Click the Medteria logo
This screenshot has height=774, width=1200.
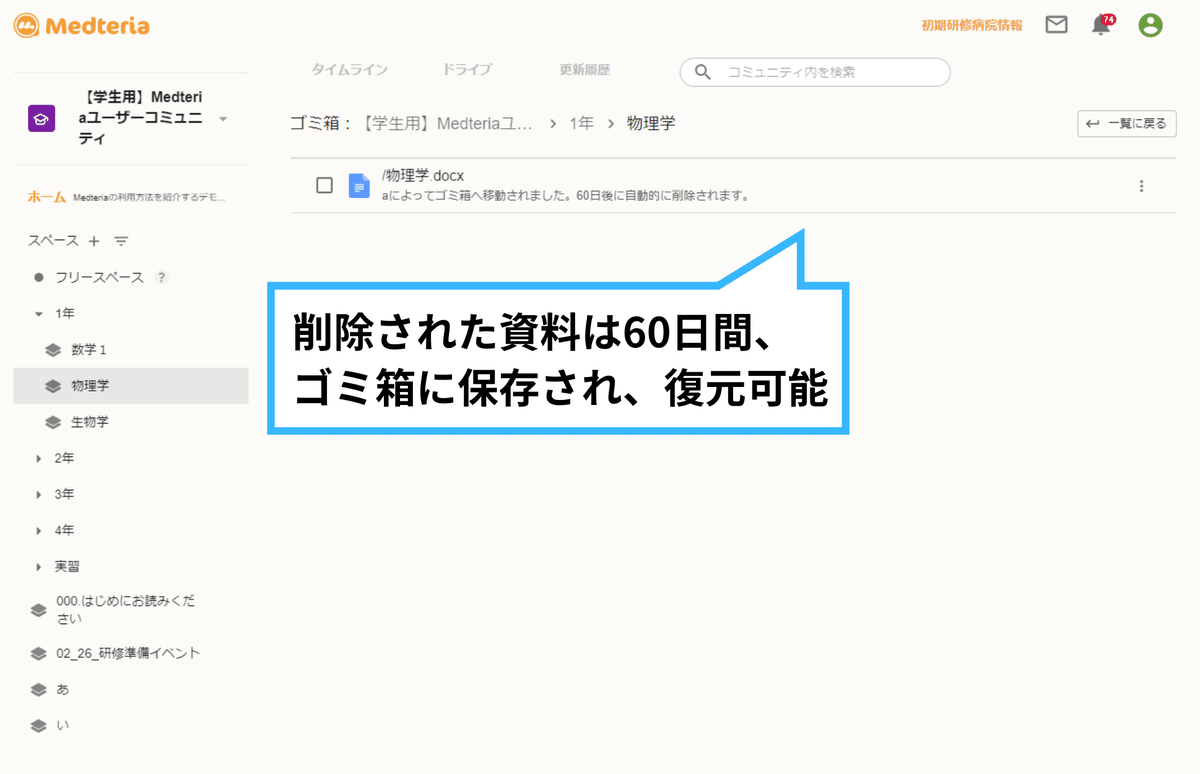pos(82,25)
